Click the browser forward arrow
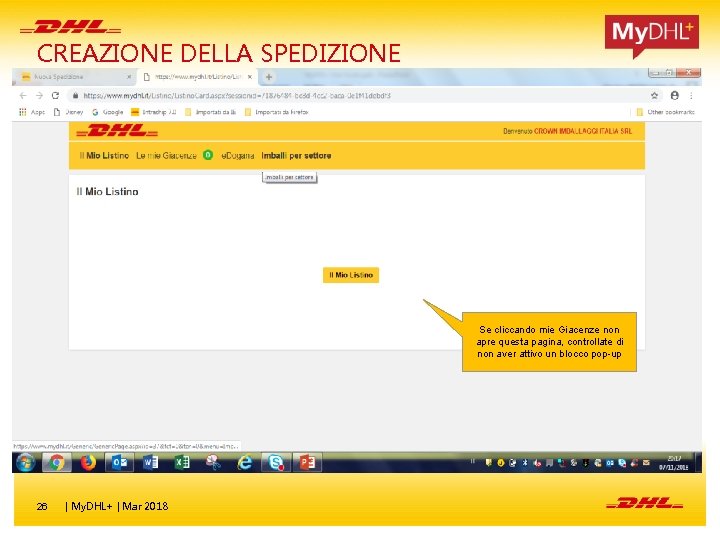This screenshot has height=540, width=720. (x=39, y=96)
